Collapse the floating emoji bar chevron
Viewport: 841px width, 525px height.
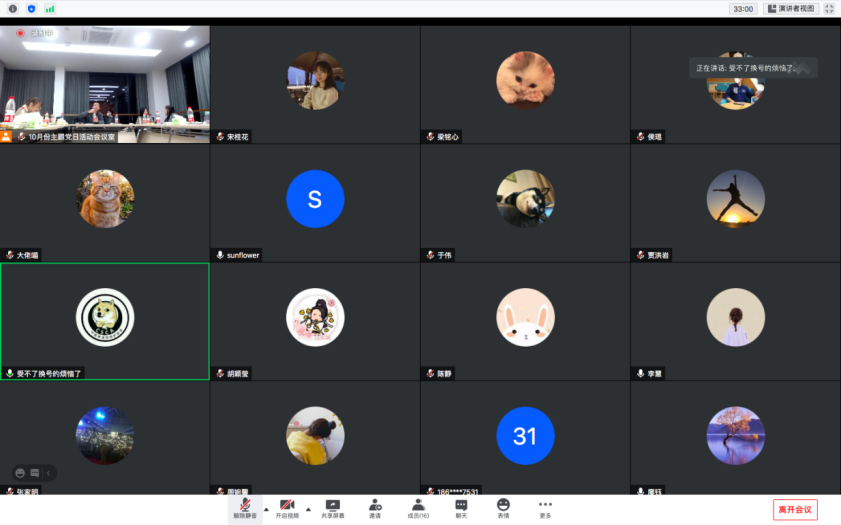pos(49,472)
